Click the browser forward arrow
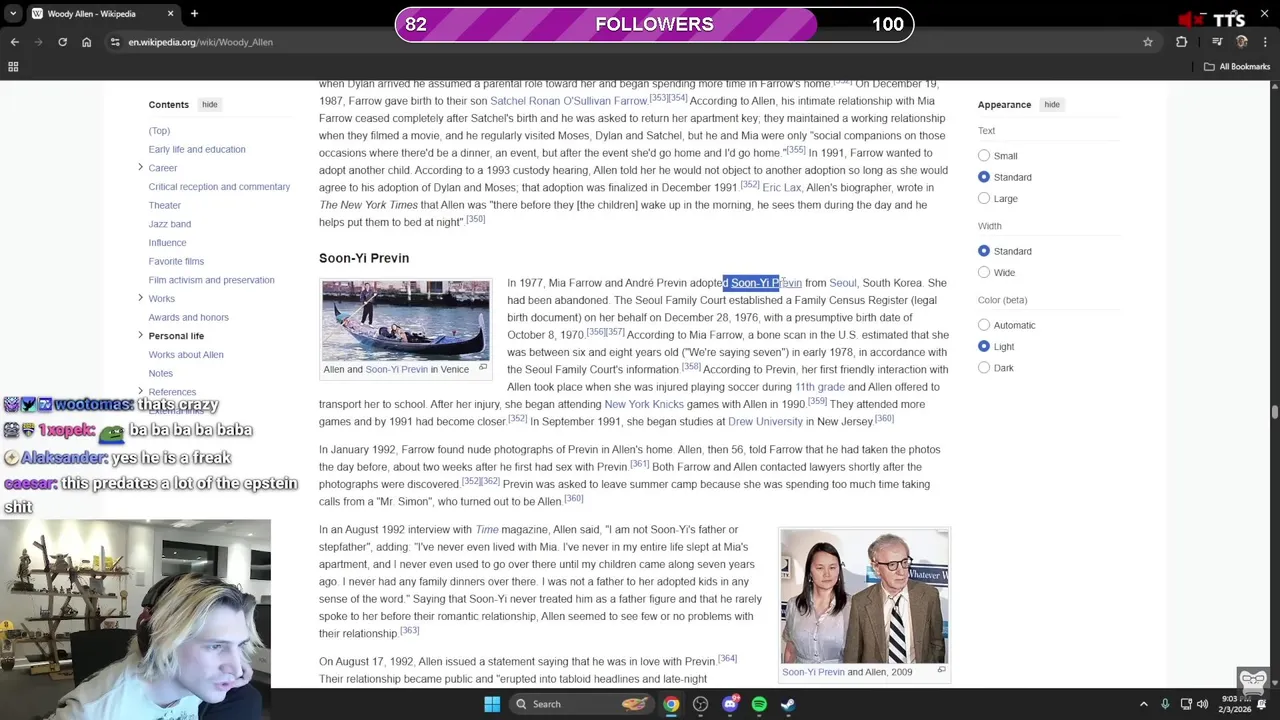Screen dimensions: 1280x720 tap(38, 42)
